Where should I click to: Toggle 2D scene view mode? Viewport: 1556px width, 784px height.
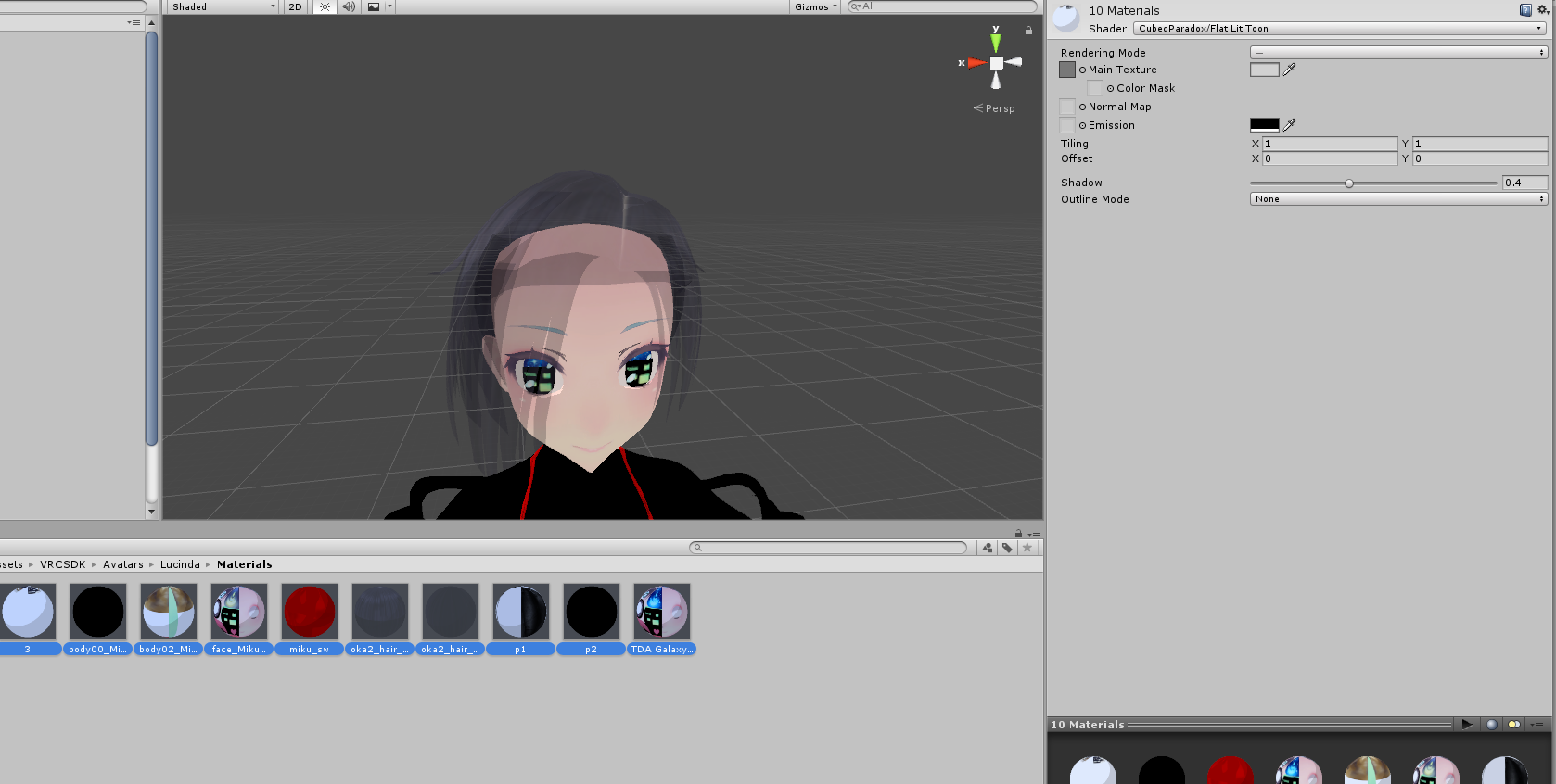pyautogui.click(x=296, y=6)
